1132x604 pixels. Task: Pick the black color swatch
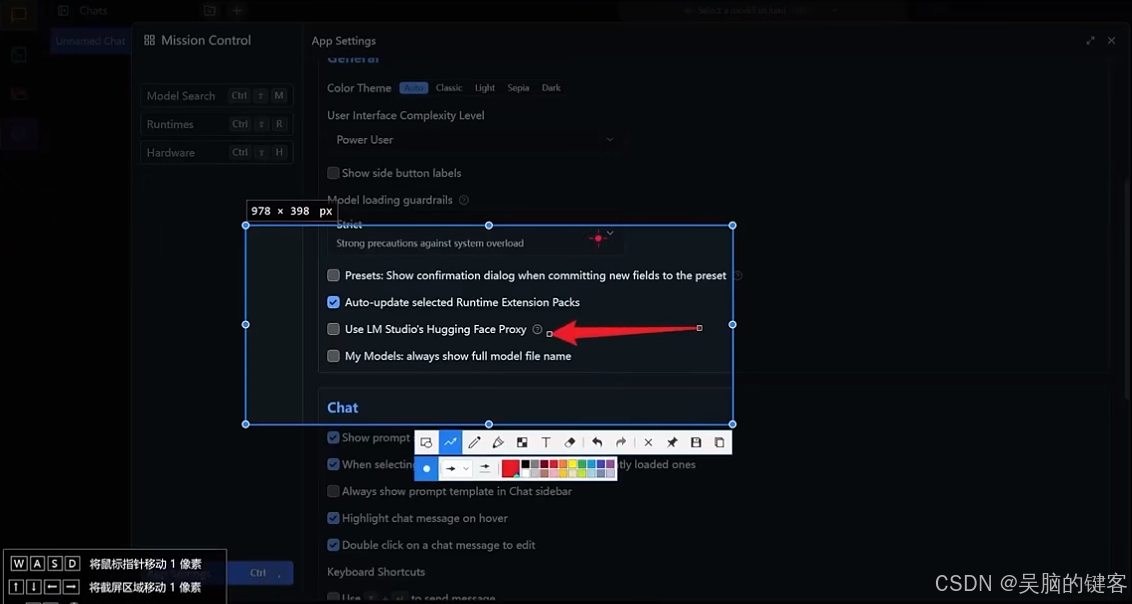coord(526,464)
